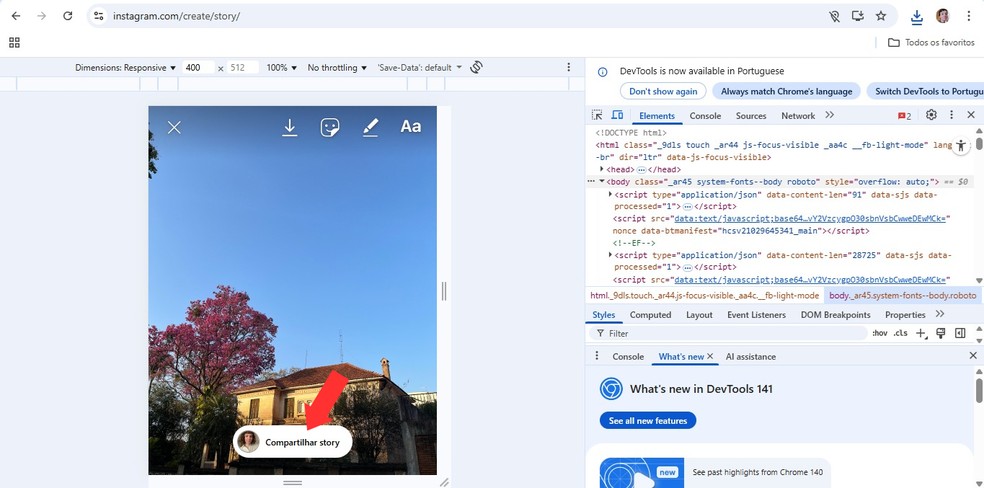The height and width of the screenshot is (488, 984).
Task: Download the story image using the download arrow
Action: [289, 127]
